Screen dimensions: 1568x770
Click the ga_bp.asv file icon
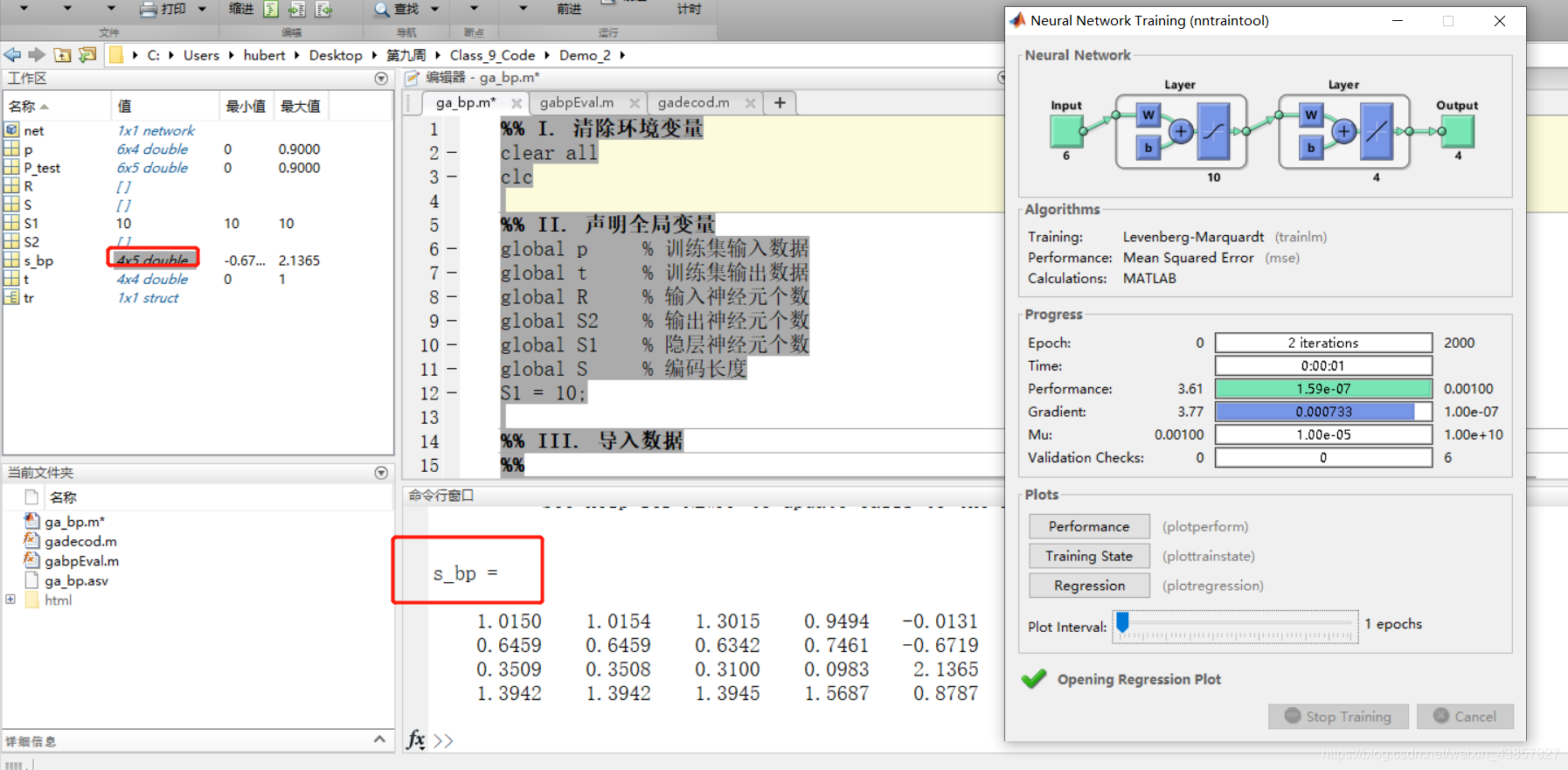click(31, 580)
